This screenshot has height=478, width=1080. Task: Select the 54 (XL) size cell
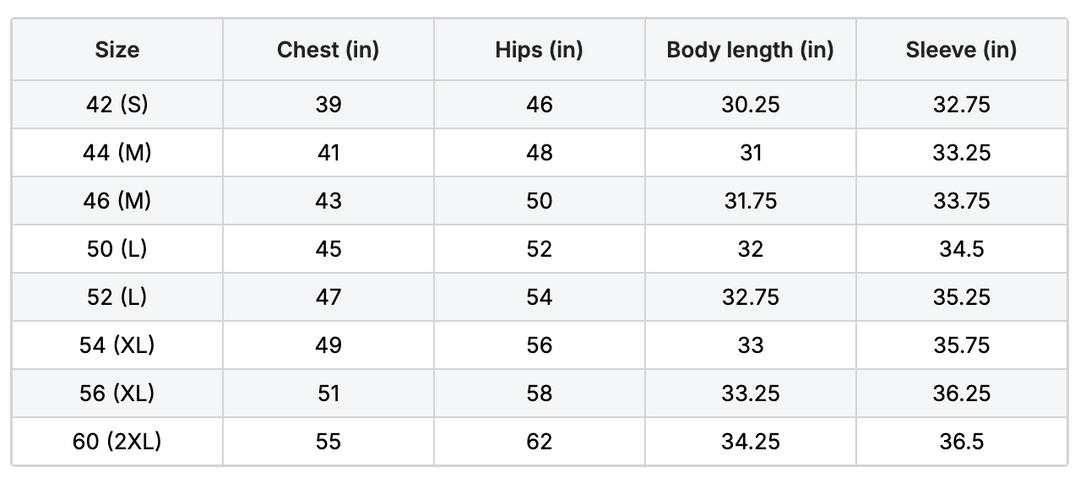click(117, 345)
